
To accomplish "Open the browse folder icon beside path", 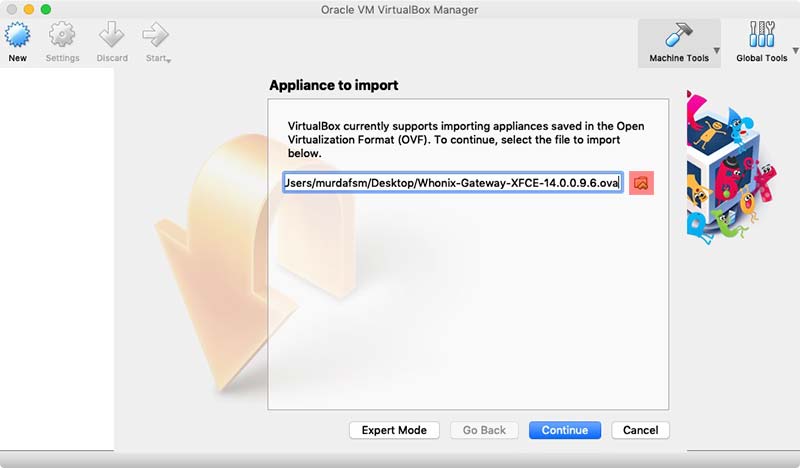I will coord(641,183).
